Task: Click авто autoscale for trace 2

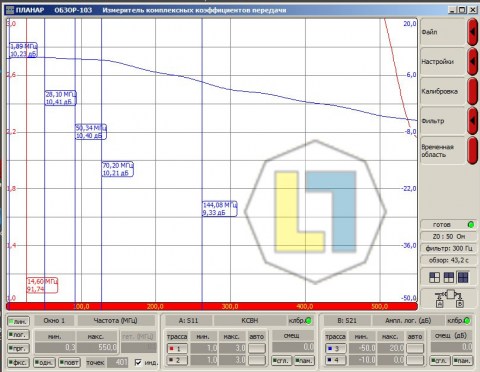Action: pos(257,360)
